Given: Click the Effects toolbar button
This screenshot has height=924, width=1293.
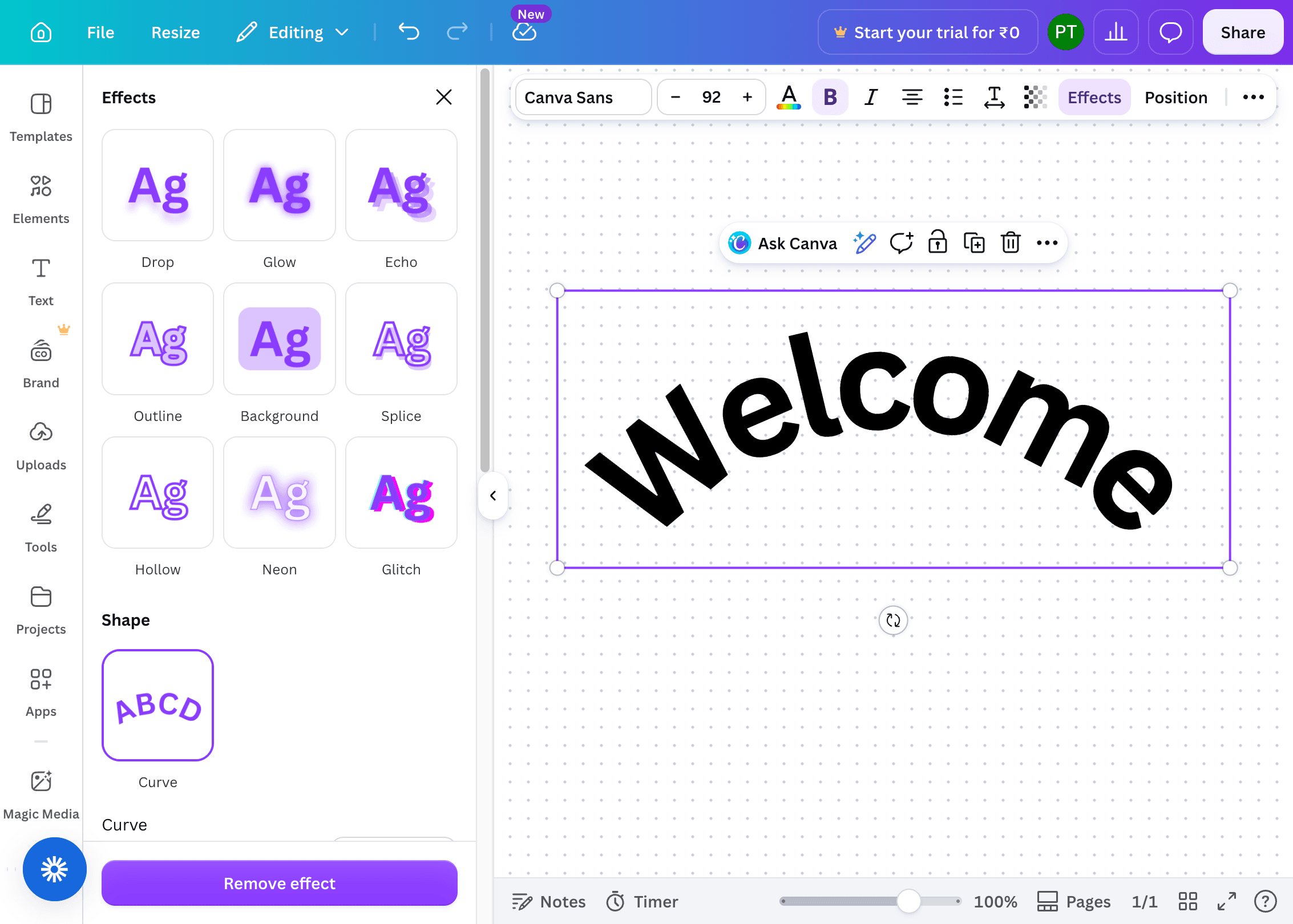Looking at the screenshot, I should click(1094, 97).
